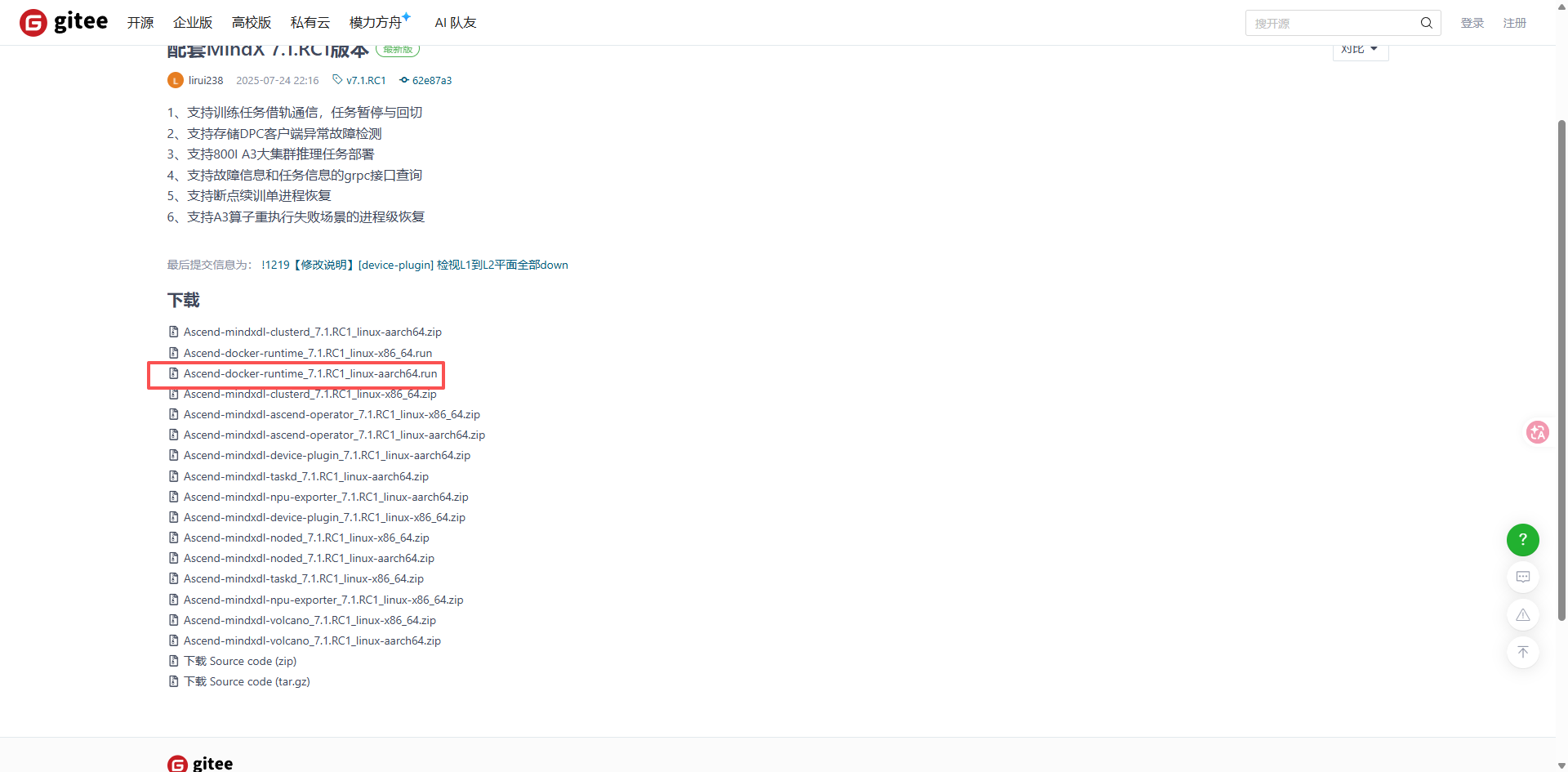1568x772 pixels.
Task: Open the AI 队友 menu
Action: [x=456, y=23]
